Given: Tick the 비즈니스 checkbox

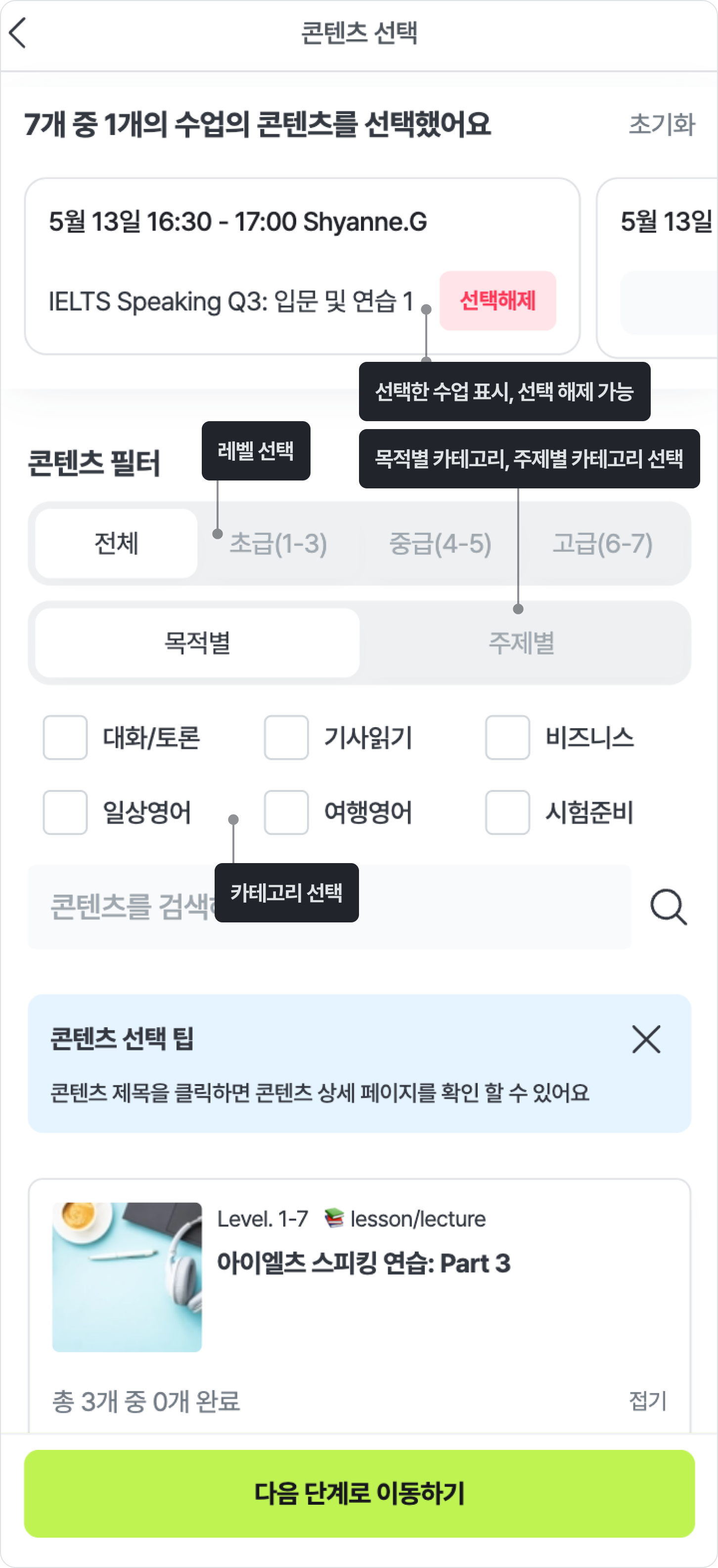Looking at the screenshot, I should (x=507, y=738).
